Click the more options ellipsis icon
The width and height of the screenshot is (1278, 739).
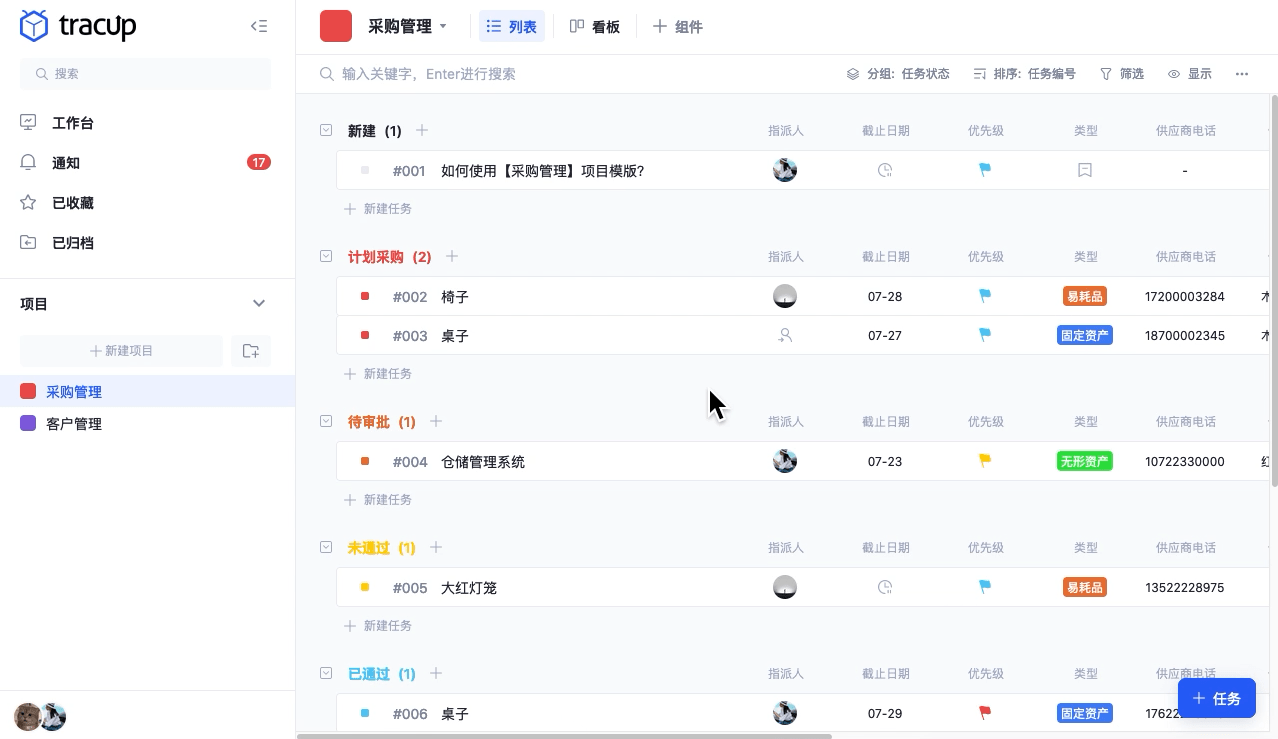1242,73
